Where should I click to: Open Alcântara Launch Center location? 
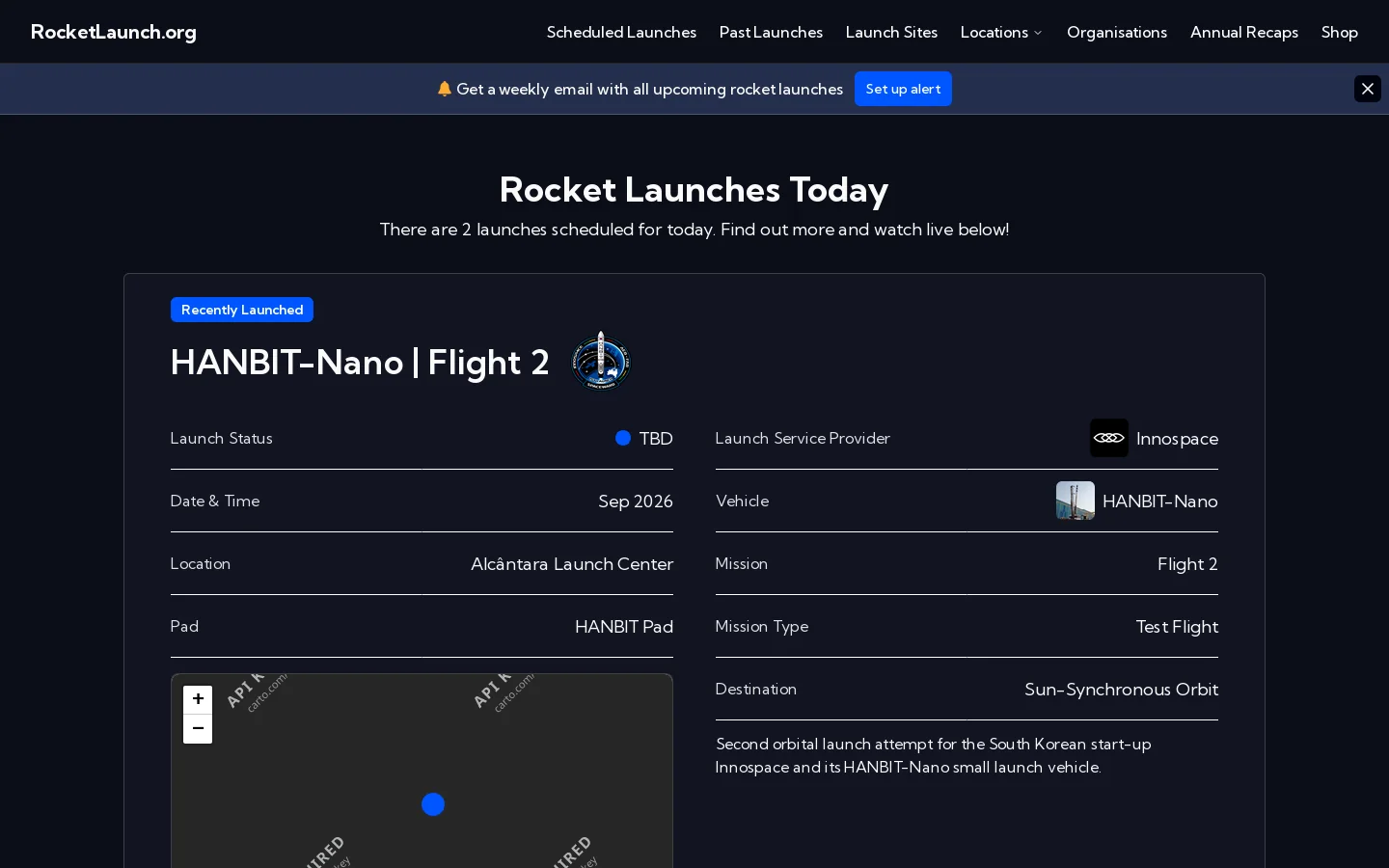tap(572, 564)
